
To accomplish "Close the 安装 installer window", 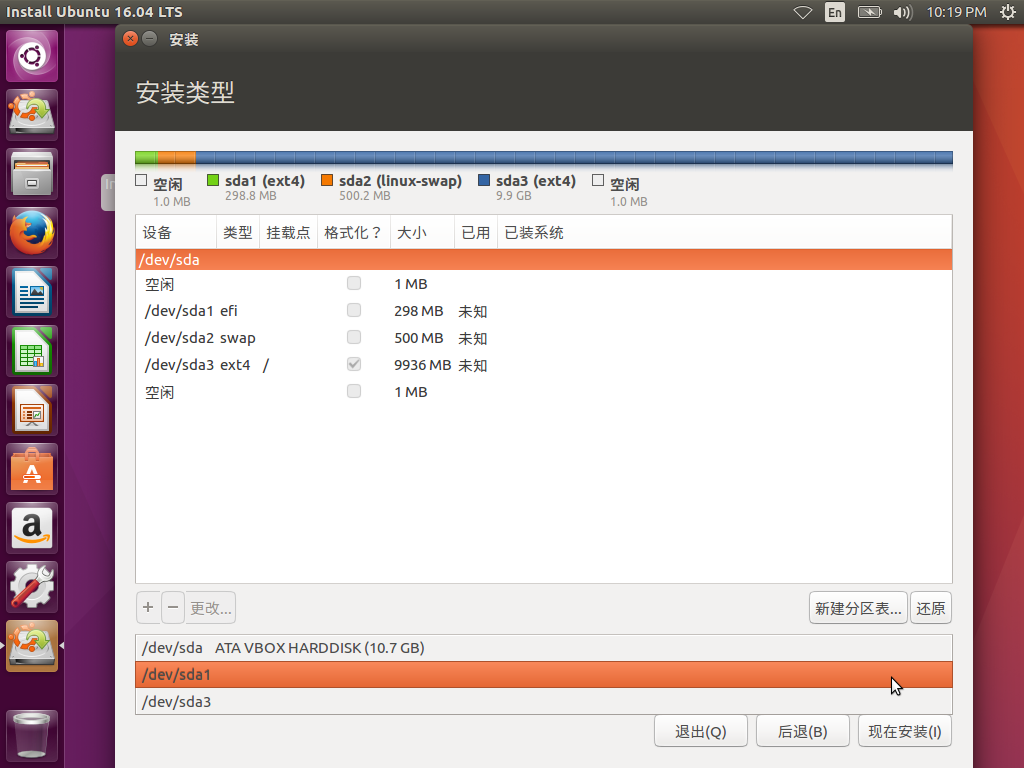I will pos(130,39).
